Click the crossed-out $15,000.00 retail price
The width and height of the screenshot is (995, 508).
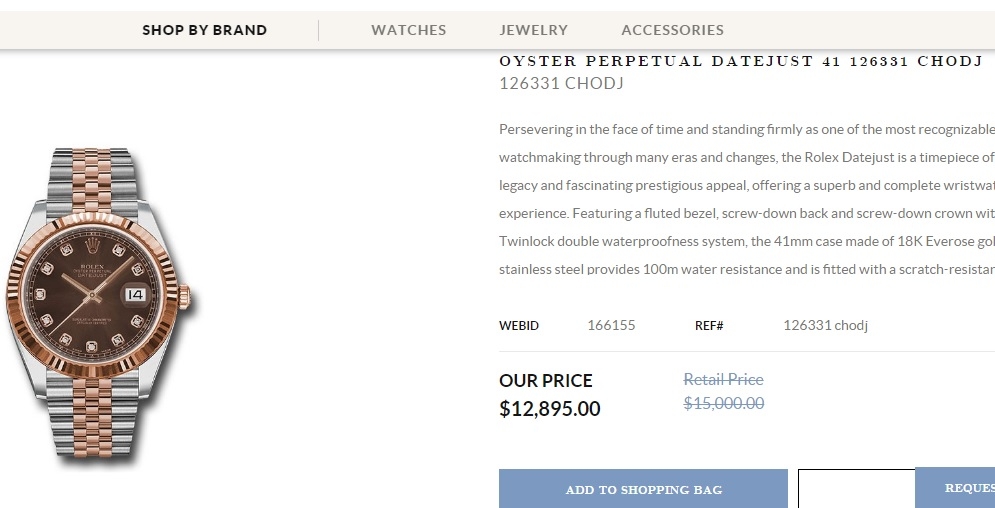[723, 403]
